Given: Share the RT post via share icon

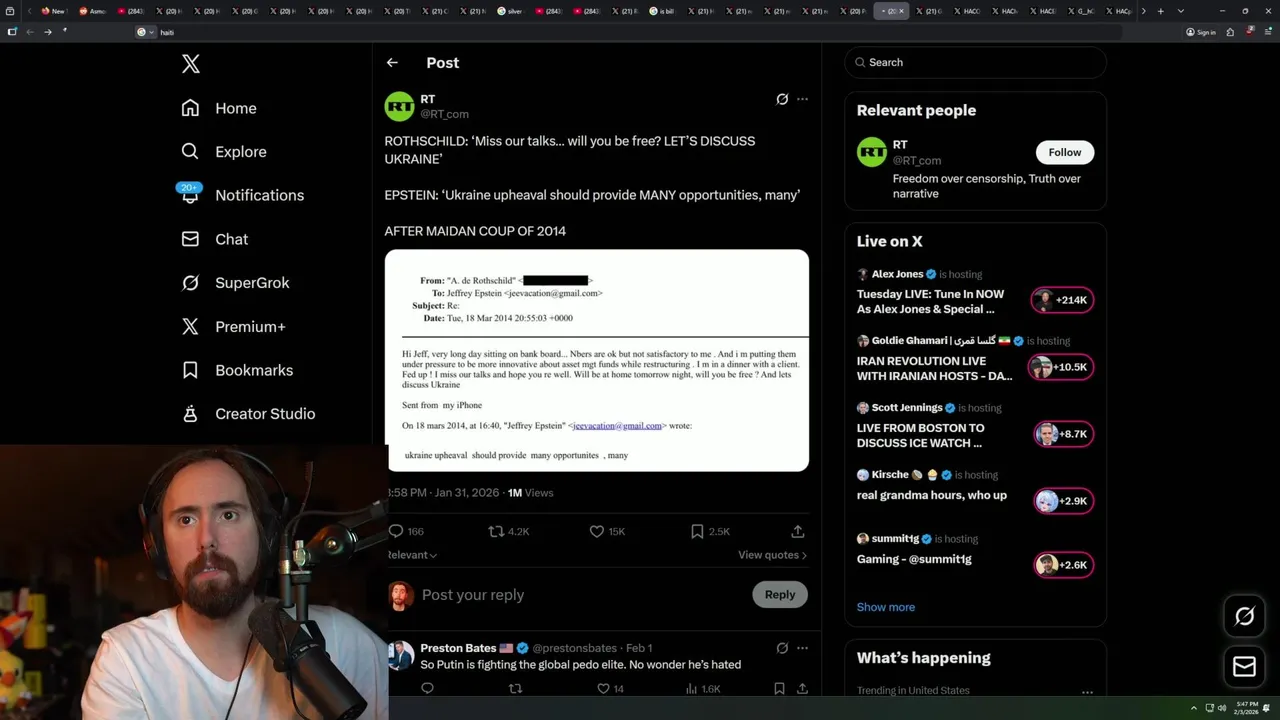Looking at the screenshot, I should click(x=798, y=531).
